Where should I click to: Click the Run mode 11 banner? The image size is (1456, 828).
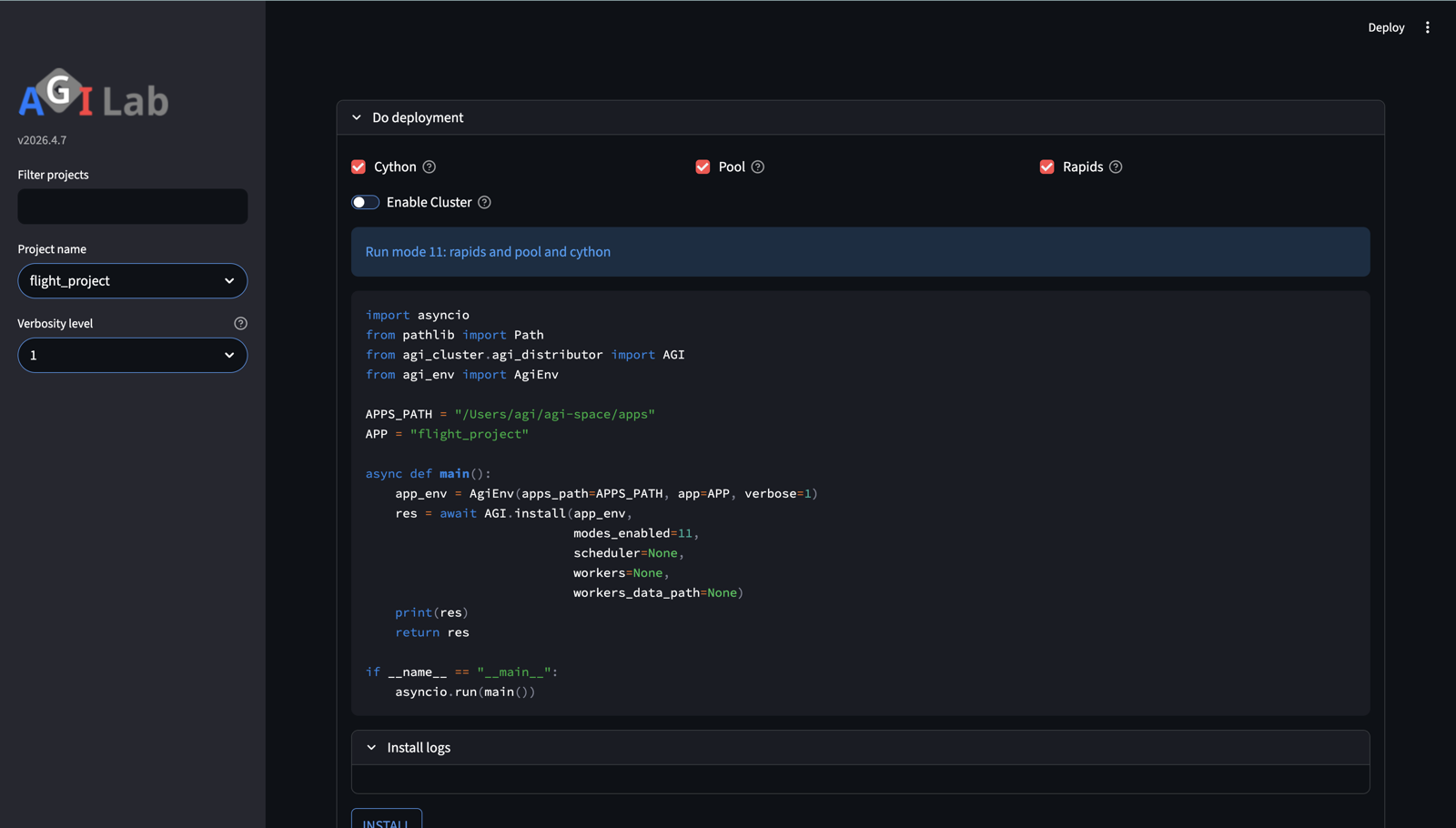(x=859, y=251)
